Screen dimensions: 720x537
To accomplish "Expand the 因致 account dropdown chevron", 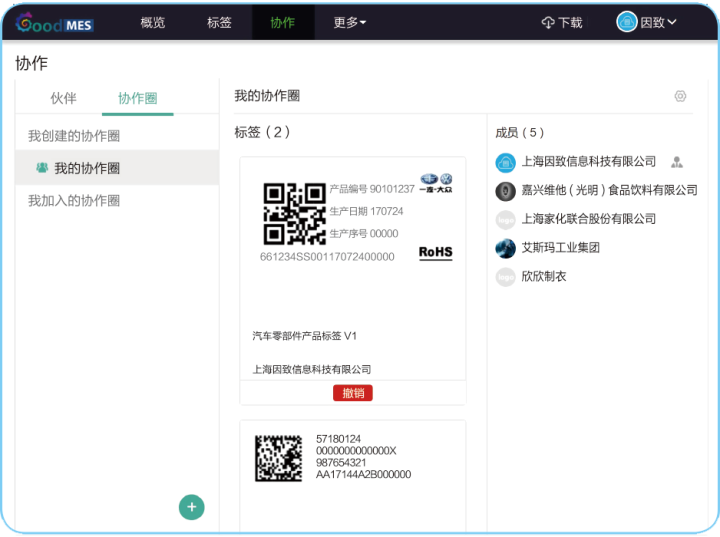I will [x=672, y=22].
